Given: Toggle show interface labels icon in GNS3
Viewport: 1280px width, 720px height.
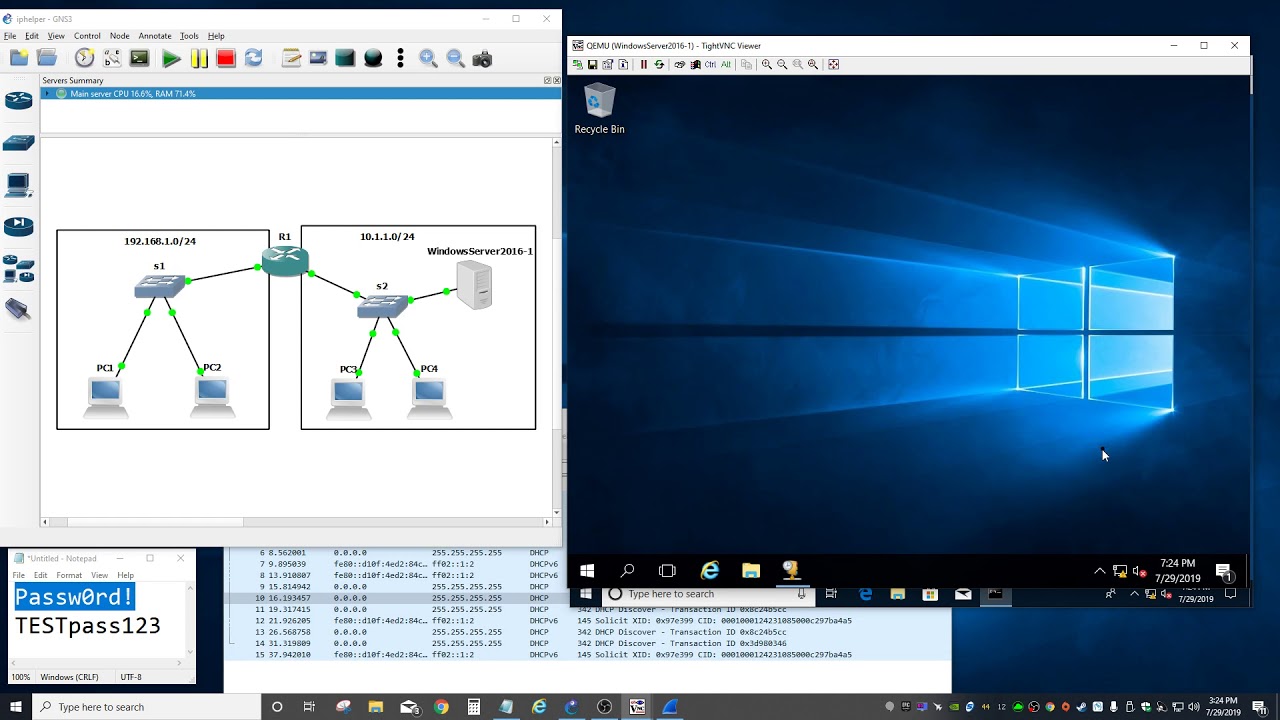Looking at the screenshot, I should (112, 59).
